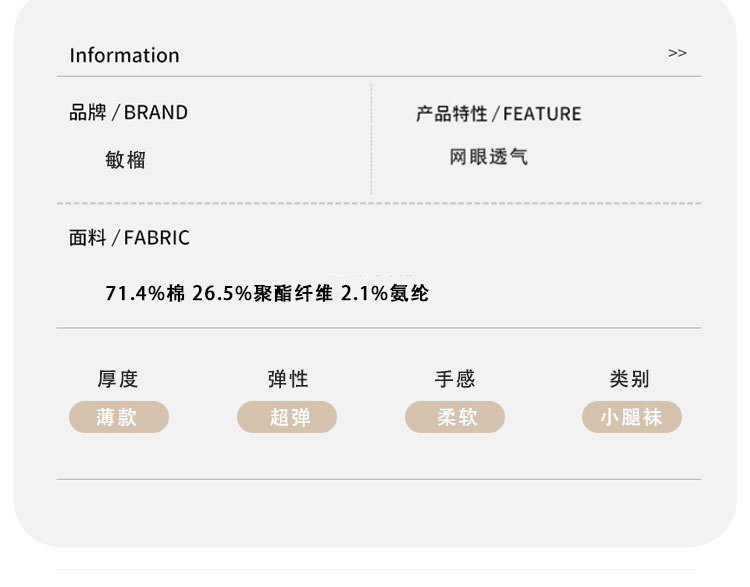Screen dimensions: 750x587
Task: Click the 2.1%氨纶 spandex text
Action: click(x=385, y=294)
